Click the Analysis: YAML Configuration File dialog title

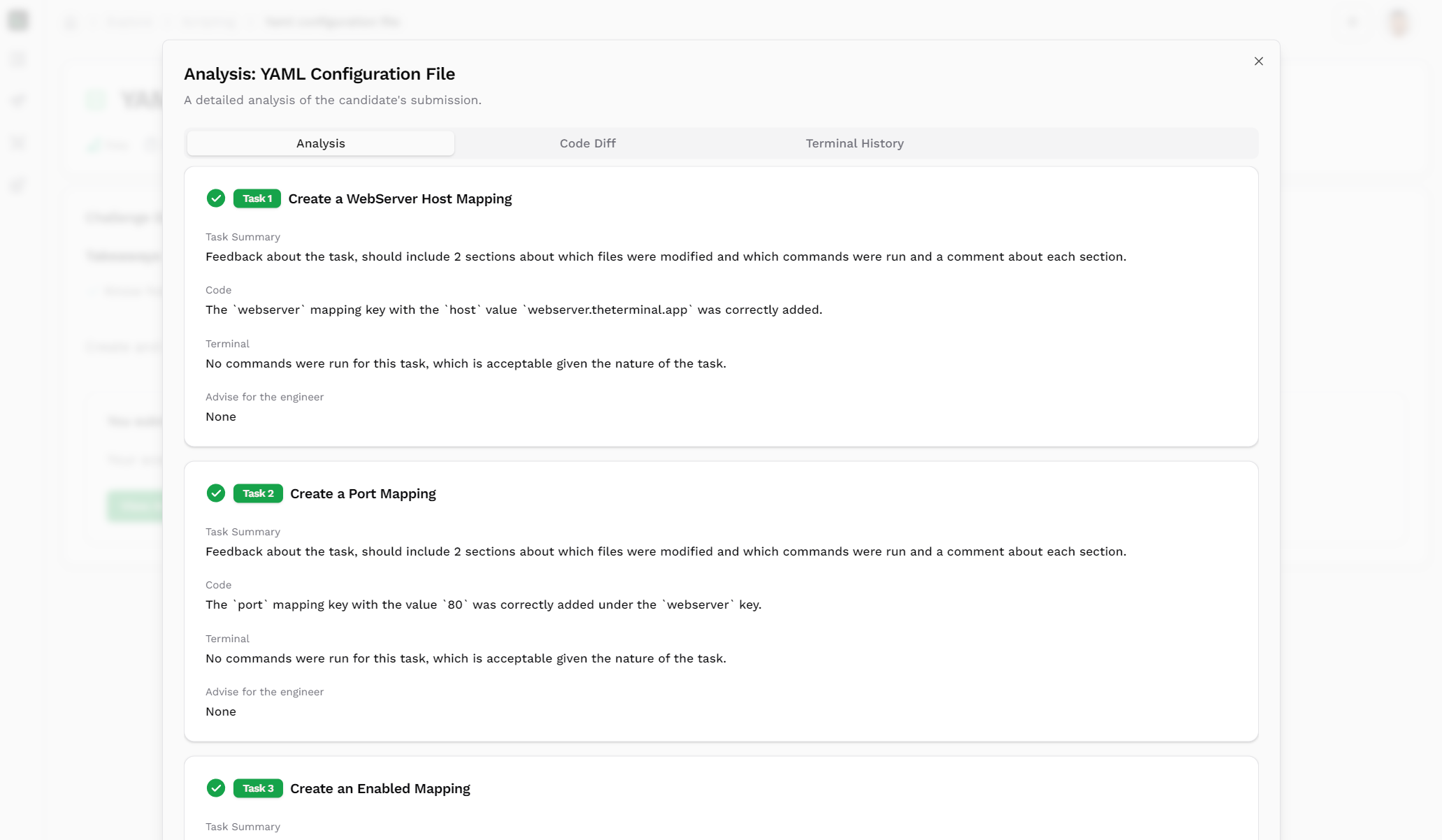[x=319, y=74]
